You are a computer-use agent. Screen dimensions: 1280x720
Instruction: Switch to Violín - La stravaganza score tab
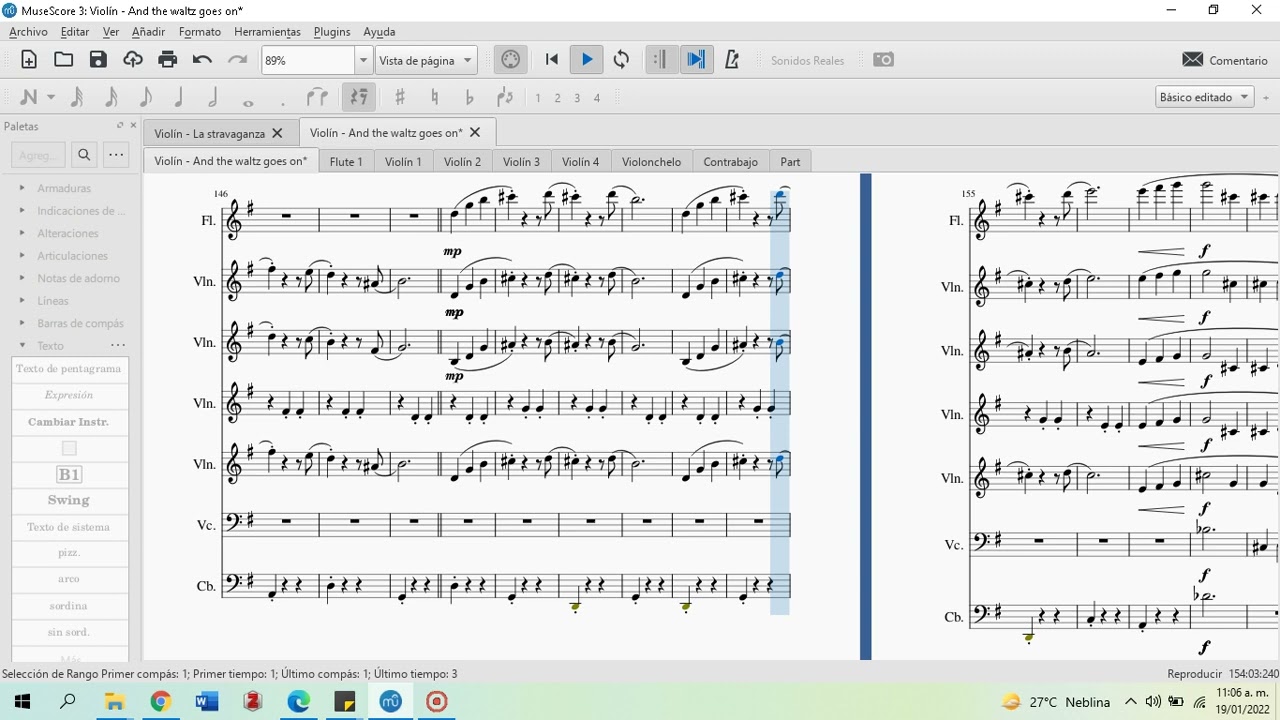[209, 133]
